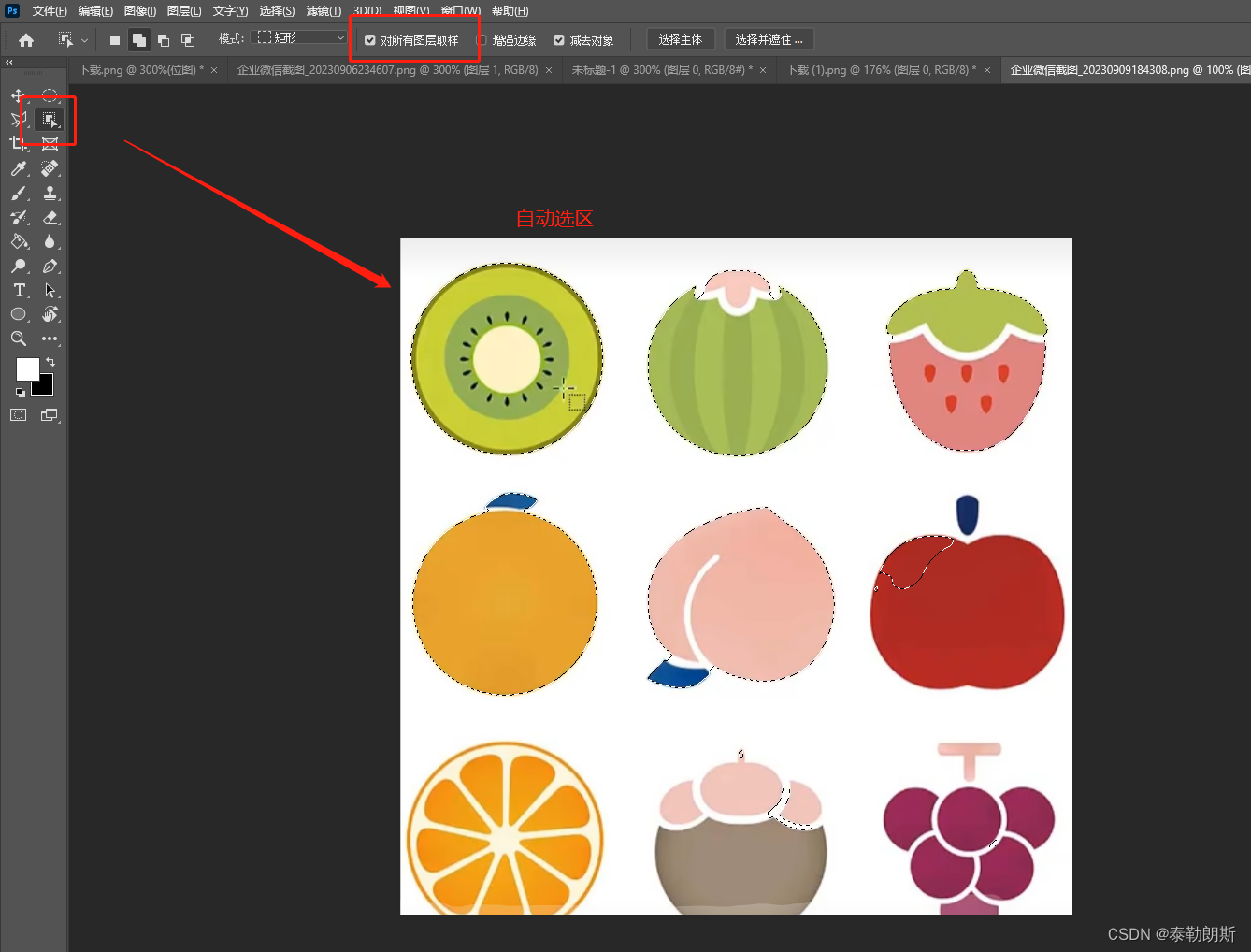Switch to 下载.png document tab

click(x=140, y=70)
